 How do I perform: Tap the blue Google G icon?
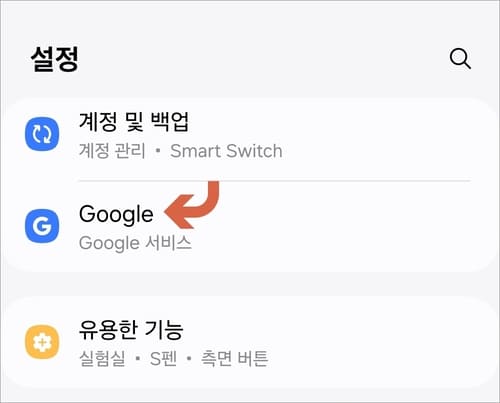[42, 226]
